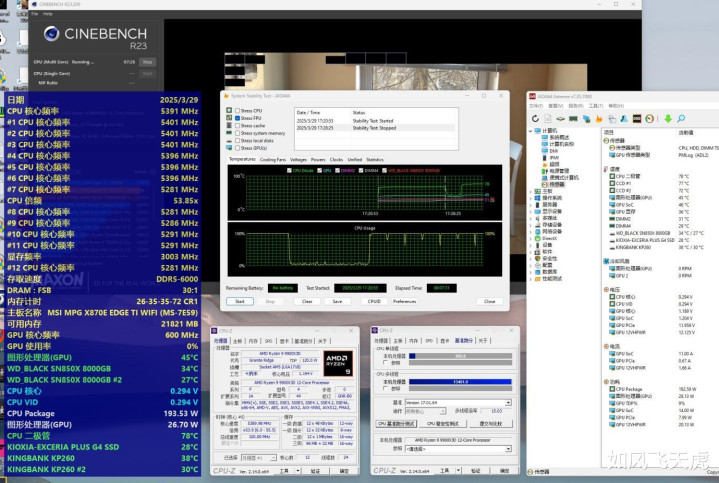
Task: Expand the 性能测试 tree node in AIDA64
Action: [x=531, y=278]
